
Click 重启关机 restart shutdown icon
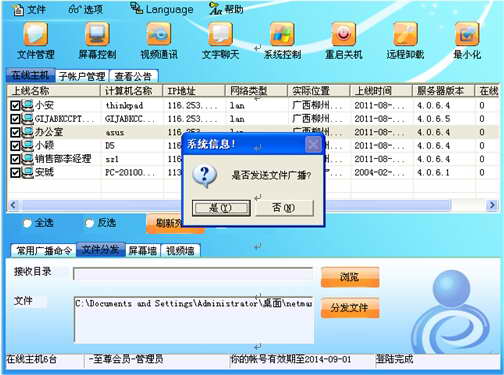coord(344,34)
